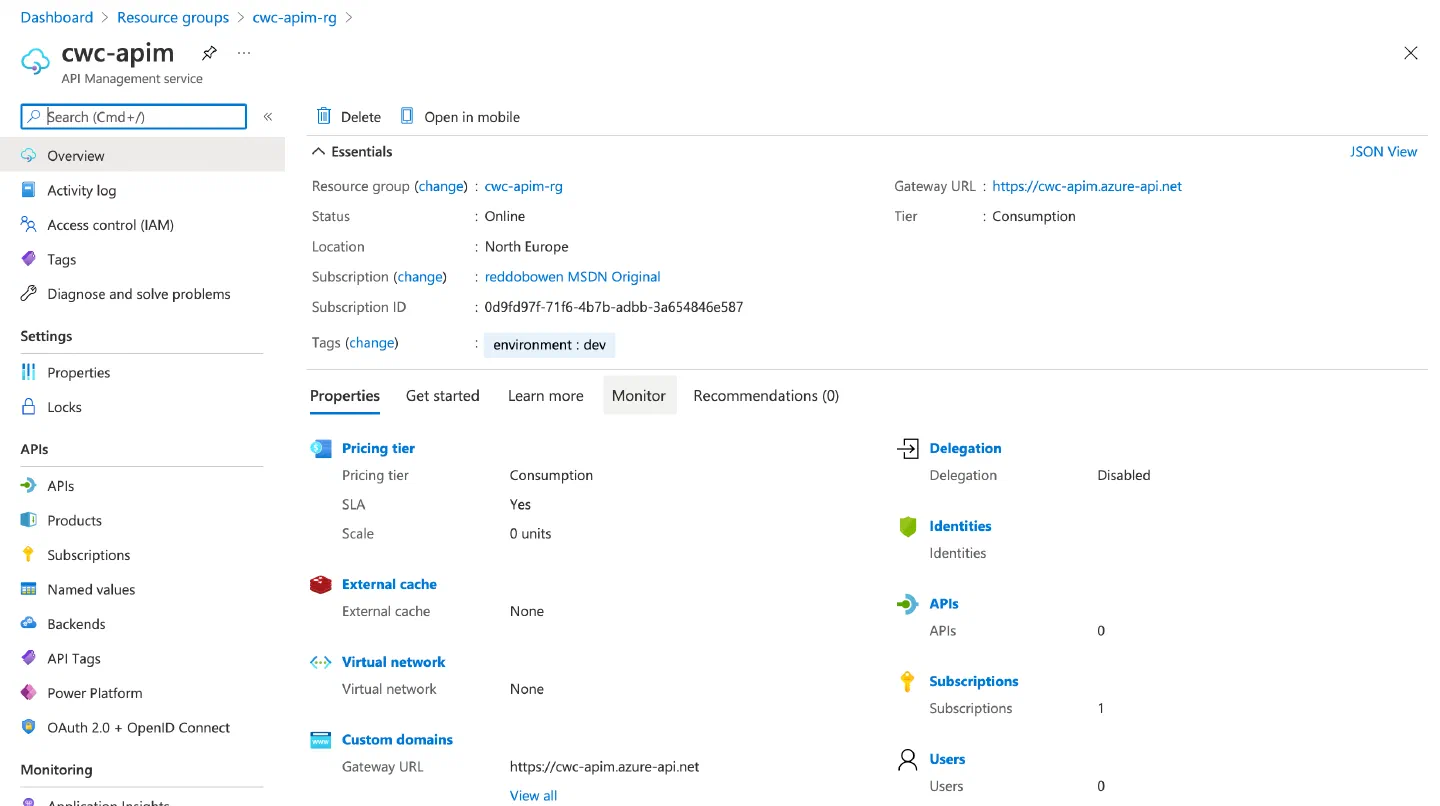Click the Subscription ID value text
The height and width of the screenshot is (806, 1440).
point(614,307)
